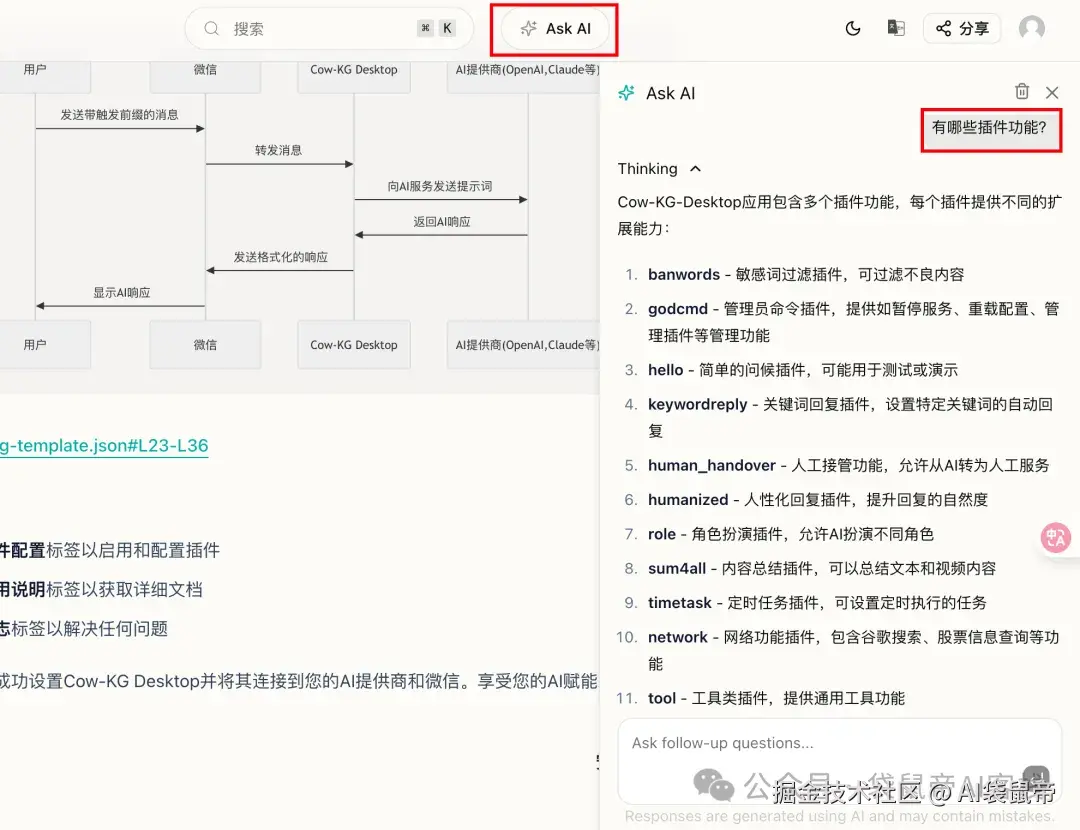Click the Thinking label text
This screenshot has width=1080, height=830.
pos(647,169)
